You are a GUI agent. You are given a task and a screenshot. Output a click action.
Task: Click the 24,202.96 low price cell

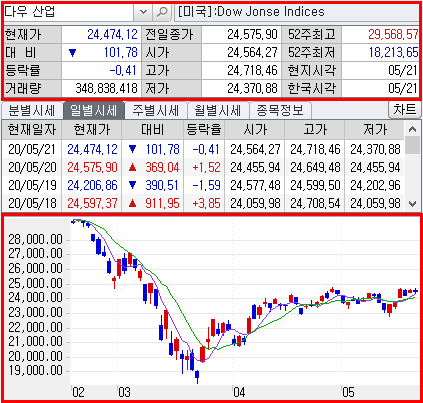coord(375,185)
